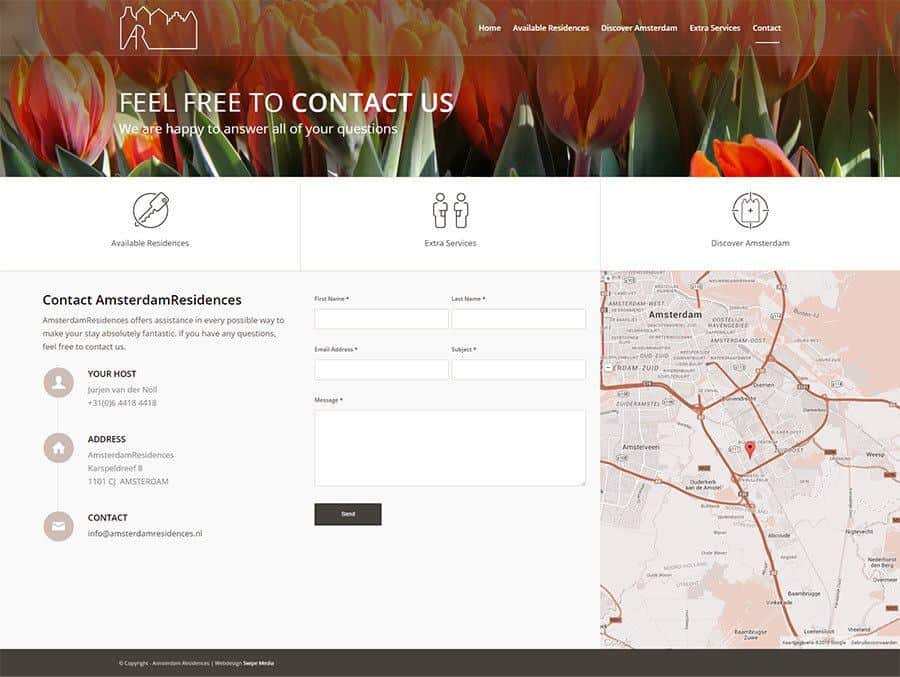900x677 pixels.
Task: Focus the Subject input field
Action: (519, 369)
